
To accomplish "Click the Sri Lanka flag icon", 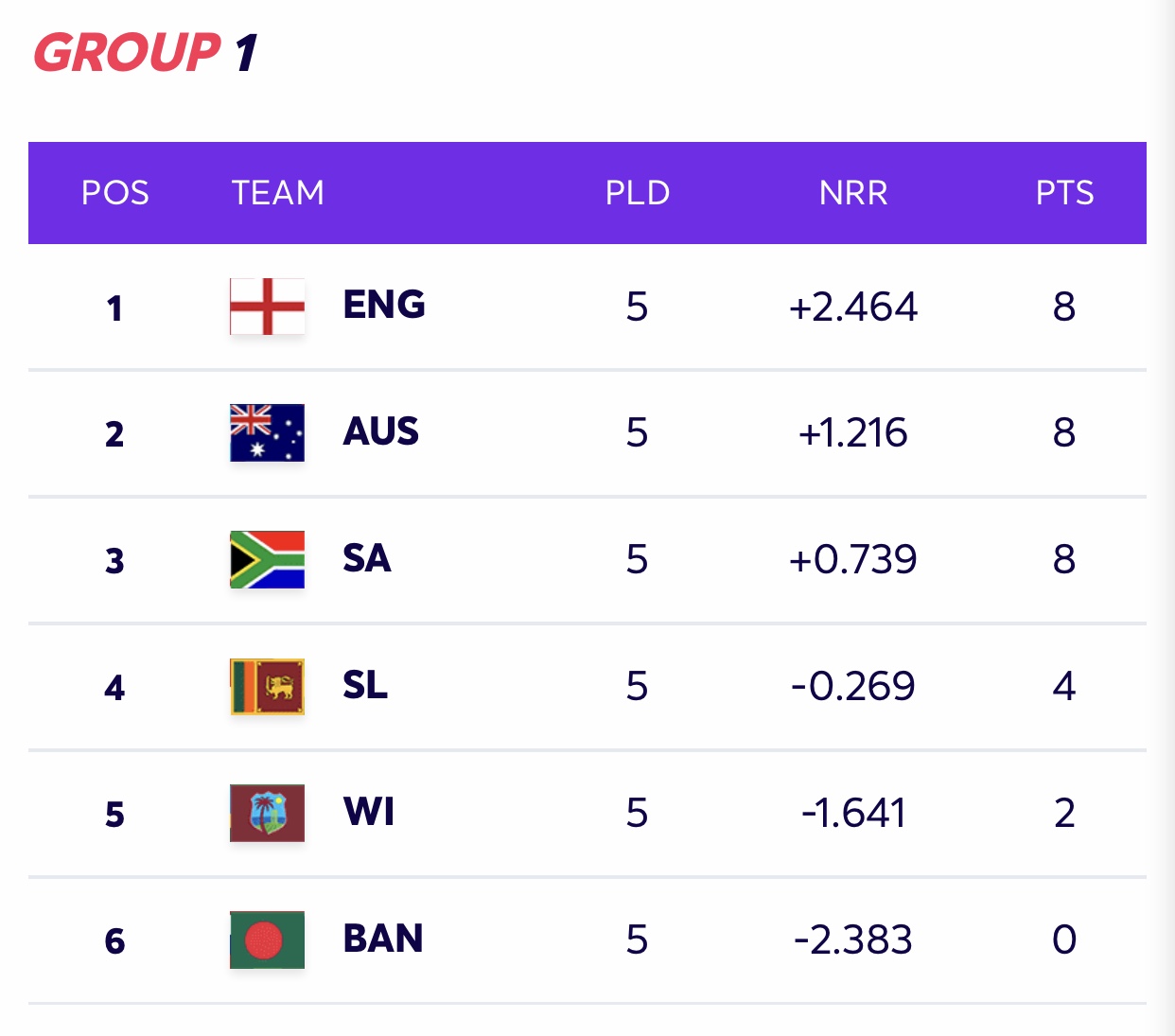I will point(267,686).
